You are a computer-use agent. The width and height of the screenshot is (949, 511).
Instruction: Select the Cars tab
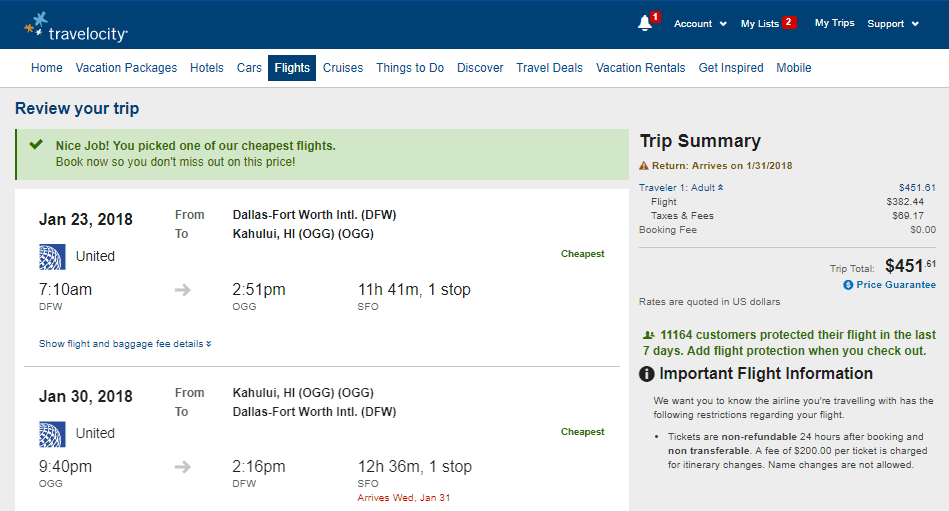pos(249,68)
